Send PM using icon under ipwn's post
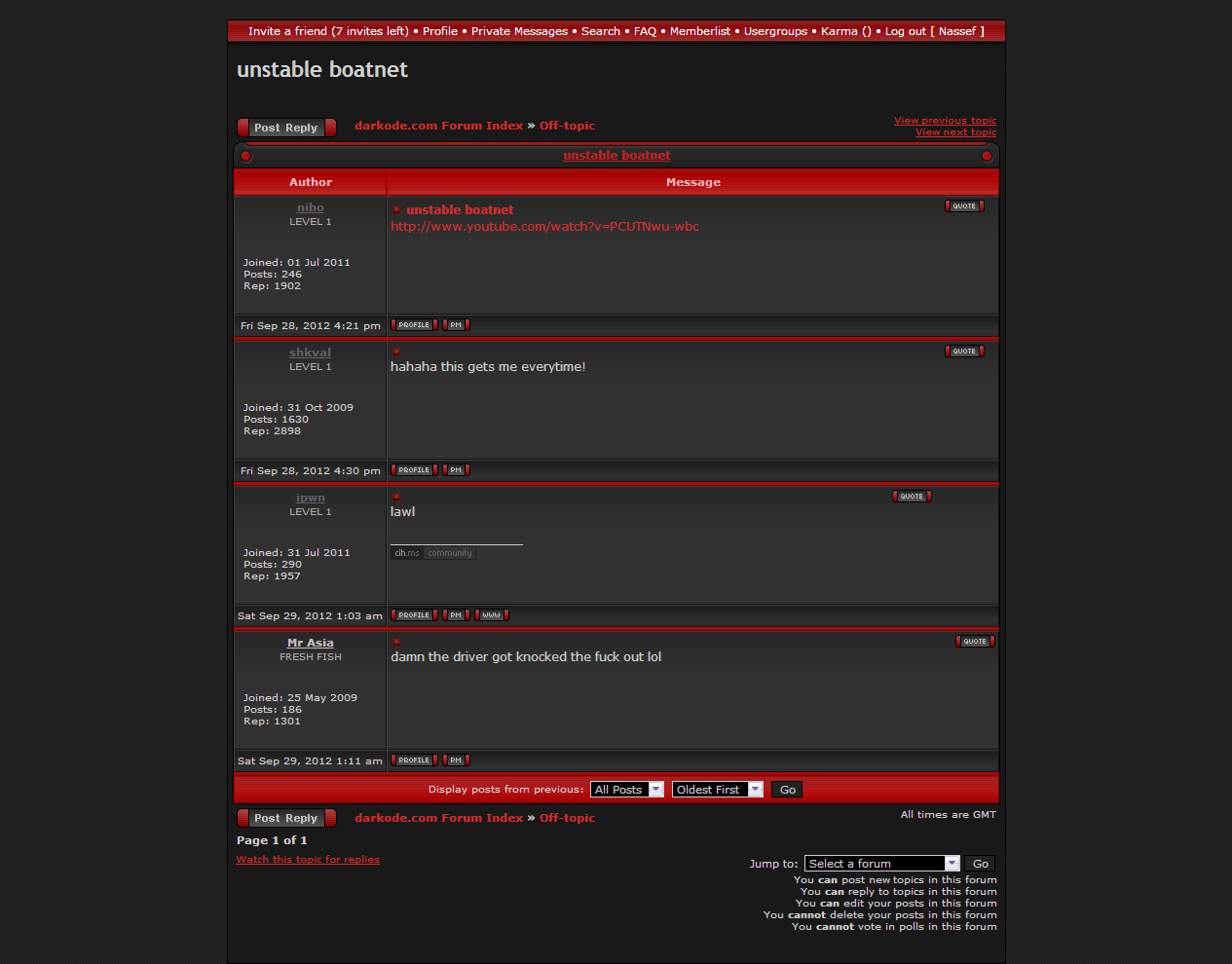Image resolution: width=1232 pixels, height=964 pixels. coord(456,615)
